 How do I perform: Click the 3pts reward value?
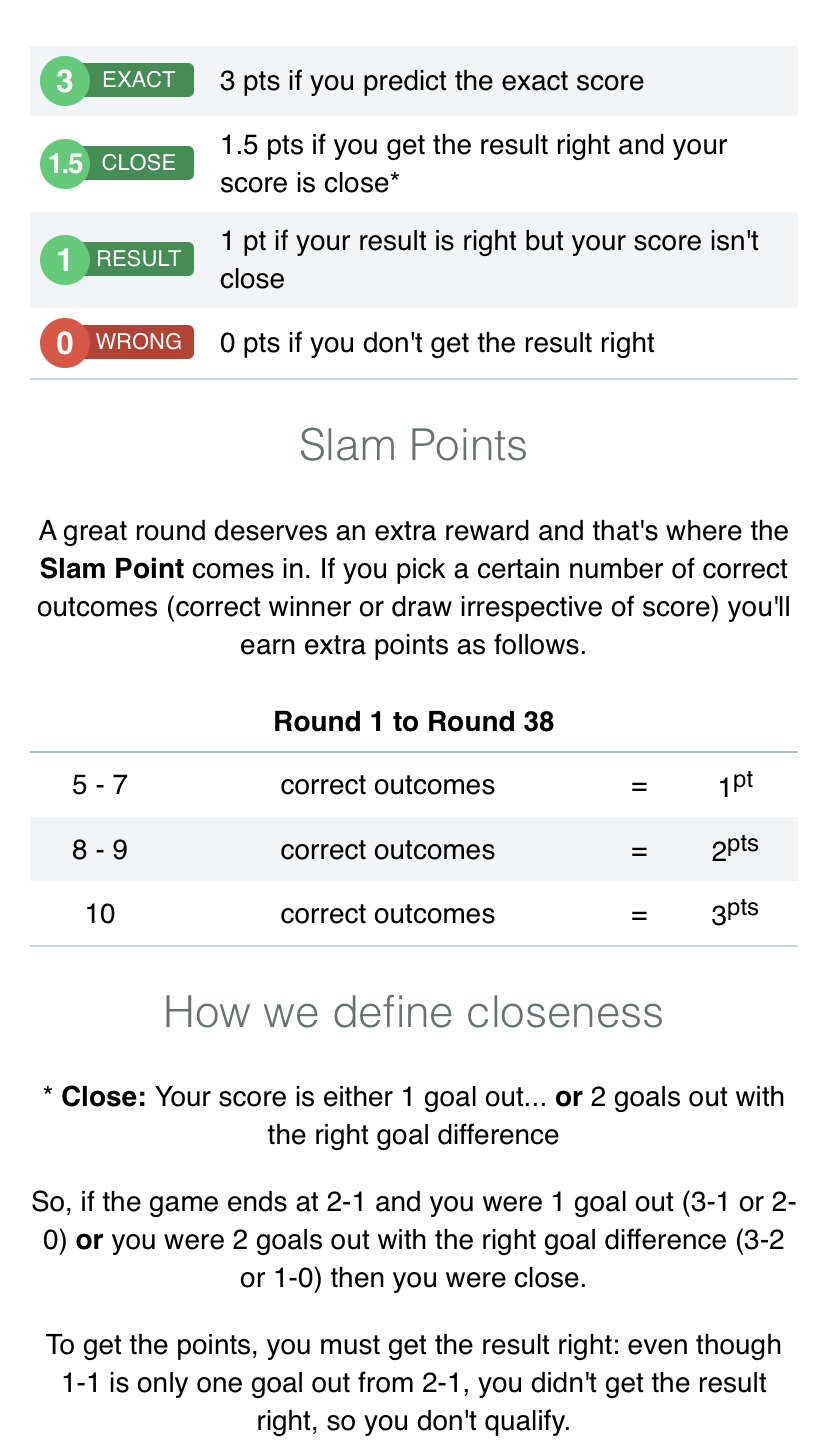734,912
